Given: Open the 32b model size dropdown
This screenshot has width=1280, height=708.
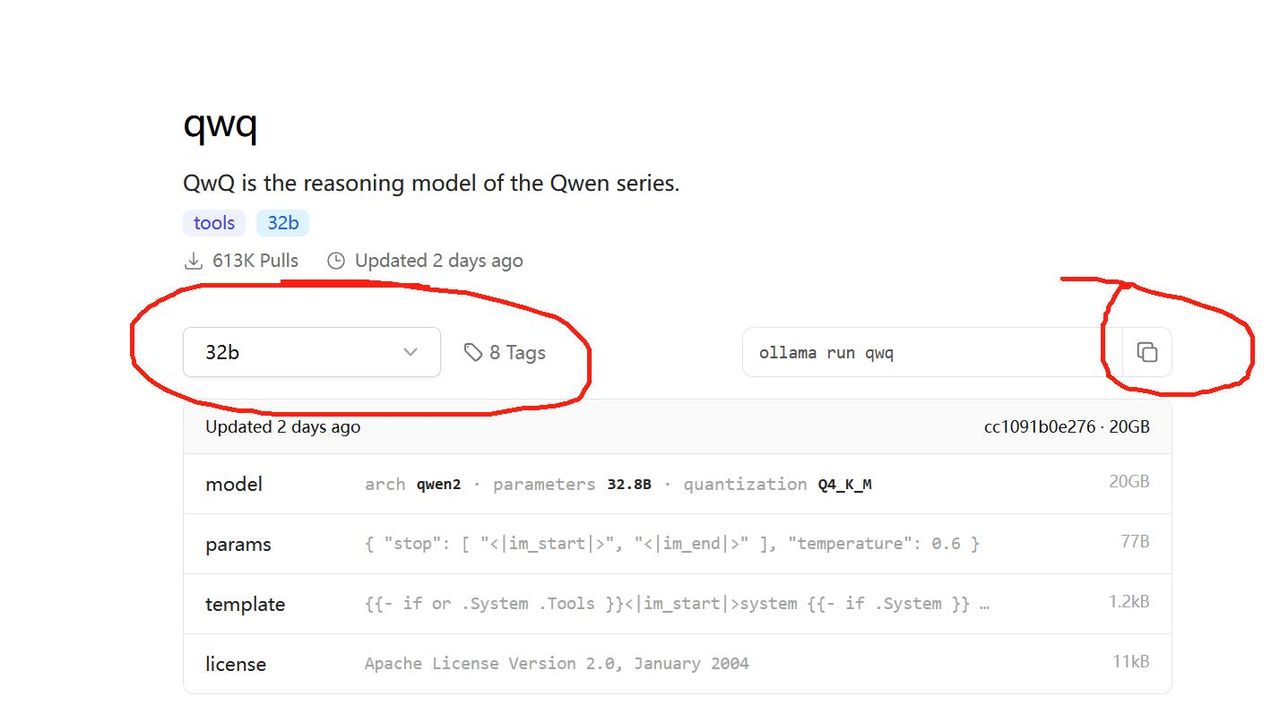Looking at the screenshot, I should click(x=311, y=352).
